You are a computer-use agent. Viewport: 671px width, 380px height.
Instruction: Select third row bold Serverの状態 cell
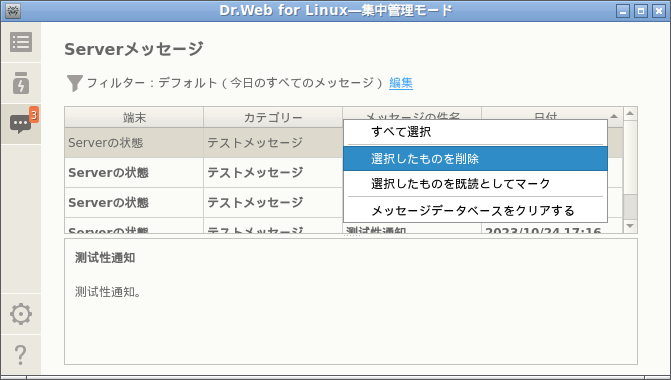pos(134,202)
